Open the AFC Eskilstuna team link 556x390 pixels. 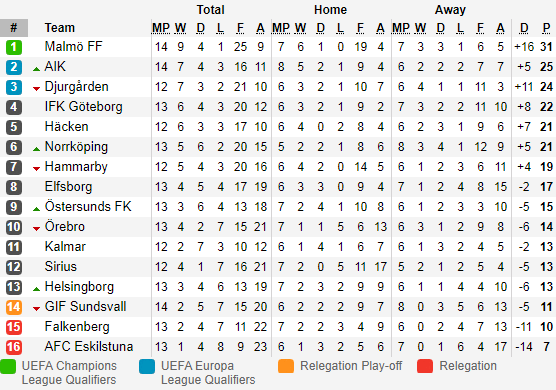(x=89, y=346)
